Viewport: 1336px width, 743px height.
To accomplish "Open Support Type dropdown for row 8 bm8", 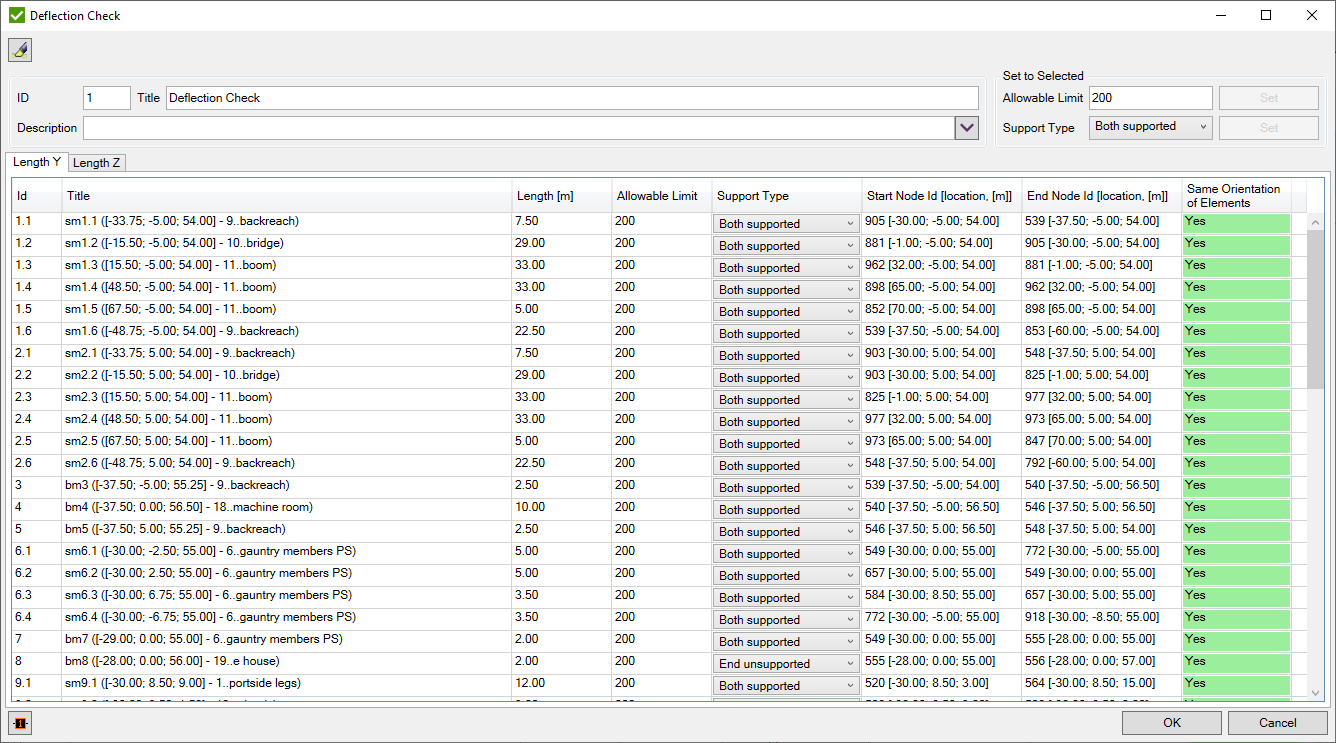I will (787, 664).
